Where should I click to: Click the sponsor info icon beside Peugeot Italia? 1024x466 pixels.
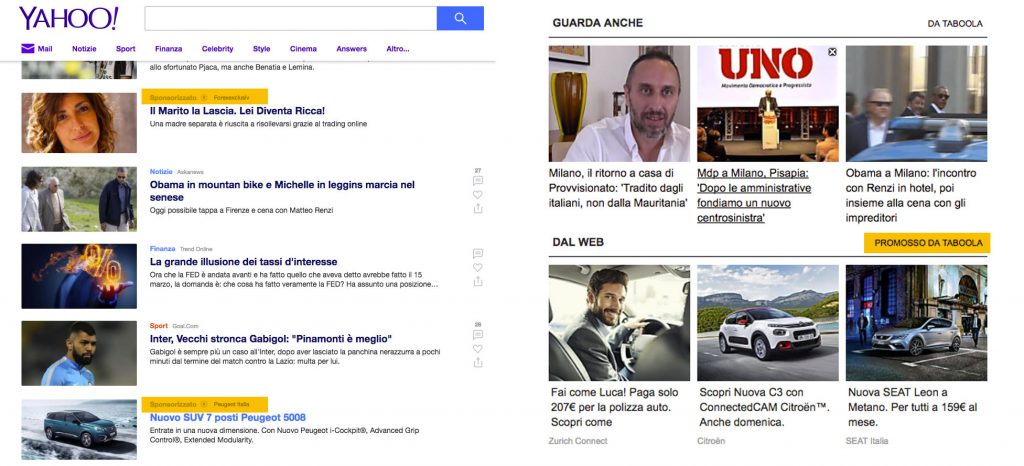204,405
